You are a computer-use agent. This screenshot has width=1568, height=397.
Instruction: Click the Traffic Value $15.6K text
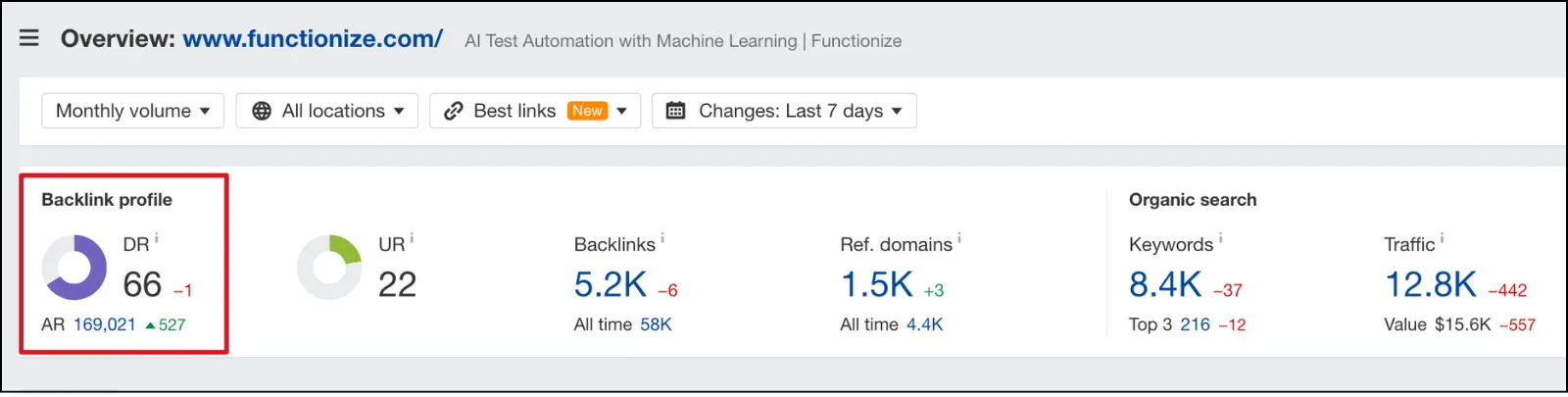pos(1438,324)
